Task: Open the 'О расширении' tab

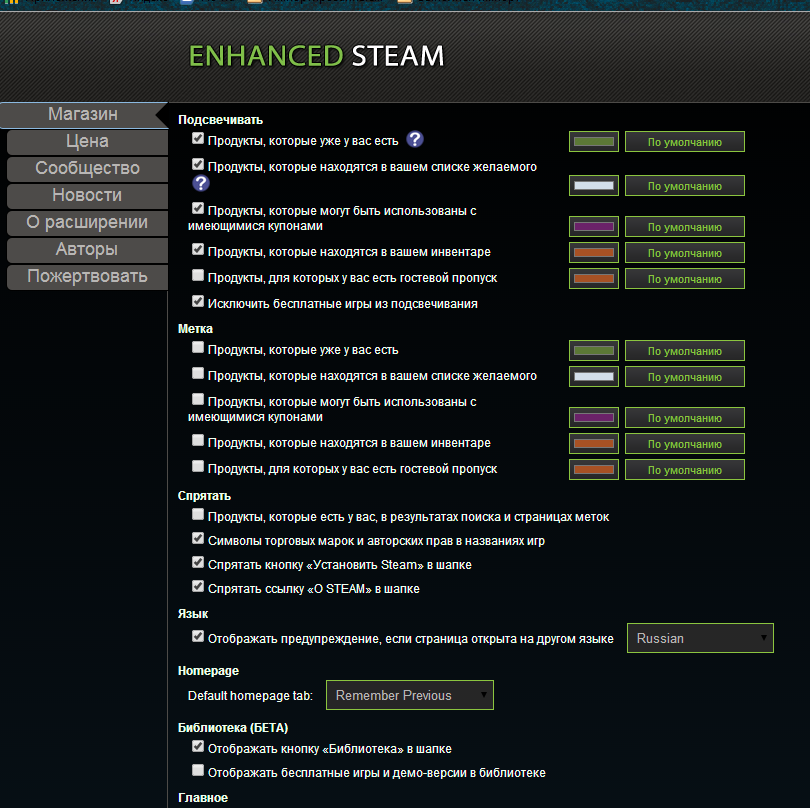Action: coord(87,223)
